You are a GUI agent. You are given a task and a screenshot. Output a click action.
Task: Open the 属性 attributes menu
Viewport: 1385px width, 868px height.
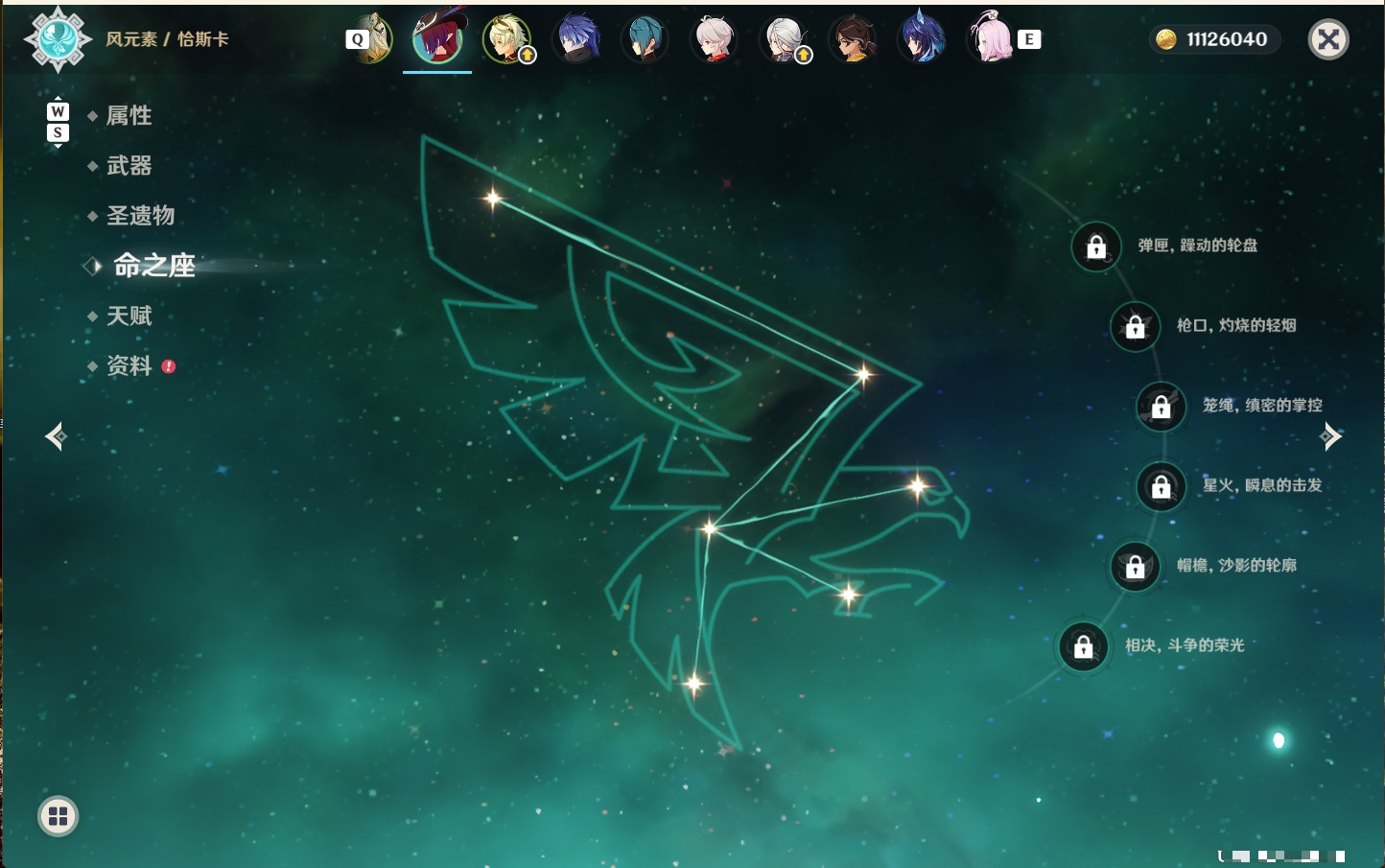pos(129,116)
